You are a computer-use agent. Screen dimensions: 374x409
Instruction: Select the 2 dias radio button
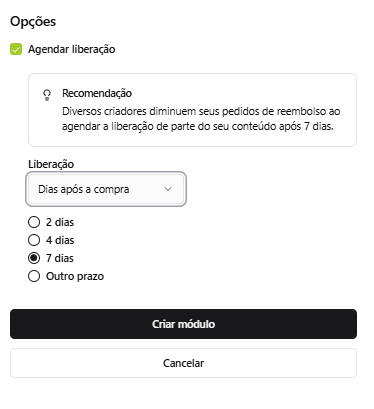[x=34, y=222]
